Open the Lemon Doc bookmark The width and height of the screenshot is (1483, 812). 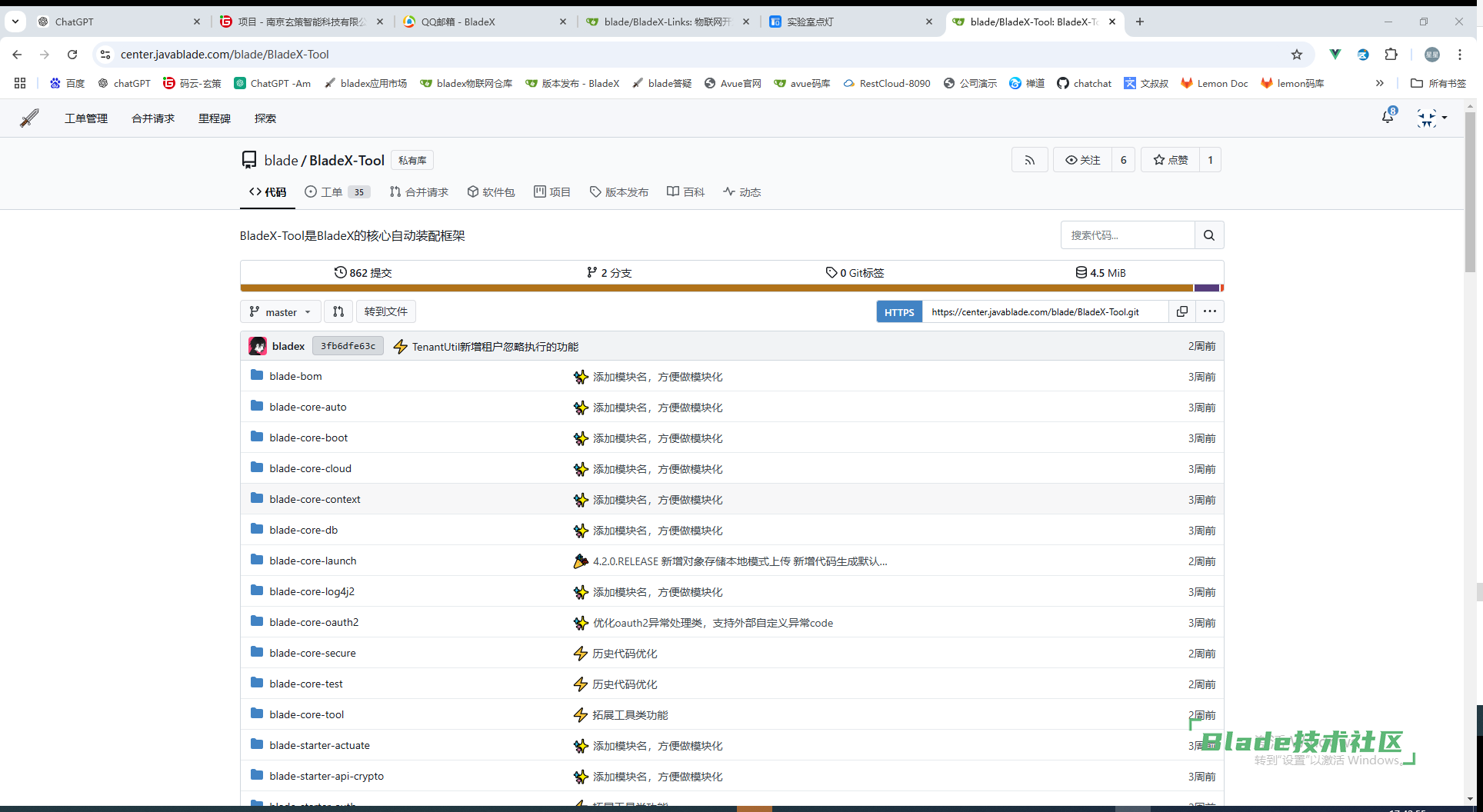point(1215,83)
